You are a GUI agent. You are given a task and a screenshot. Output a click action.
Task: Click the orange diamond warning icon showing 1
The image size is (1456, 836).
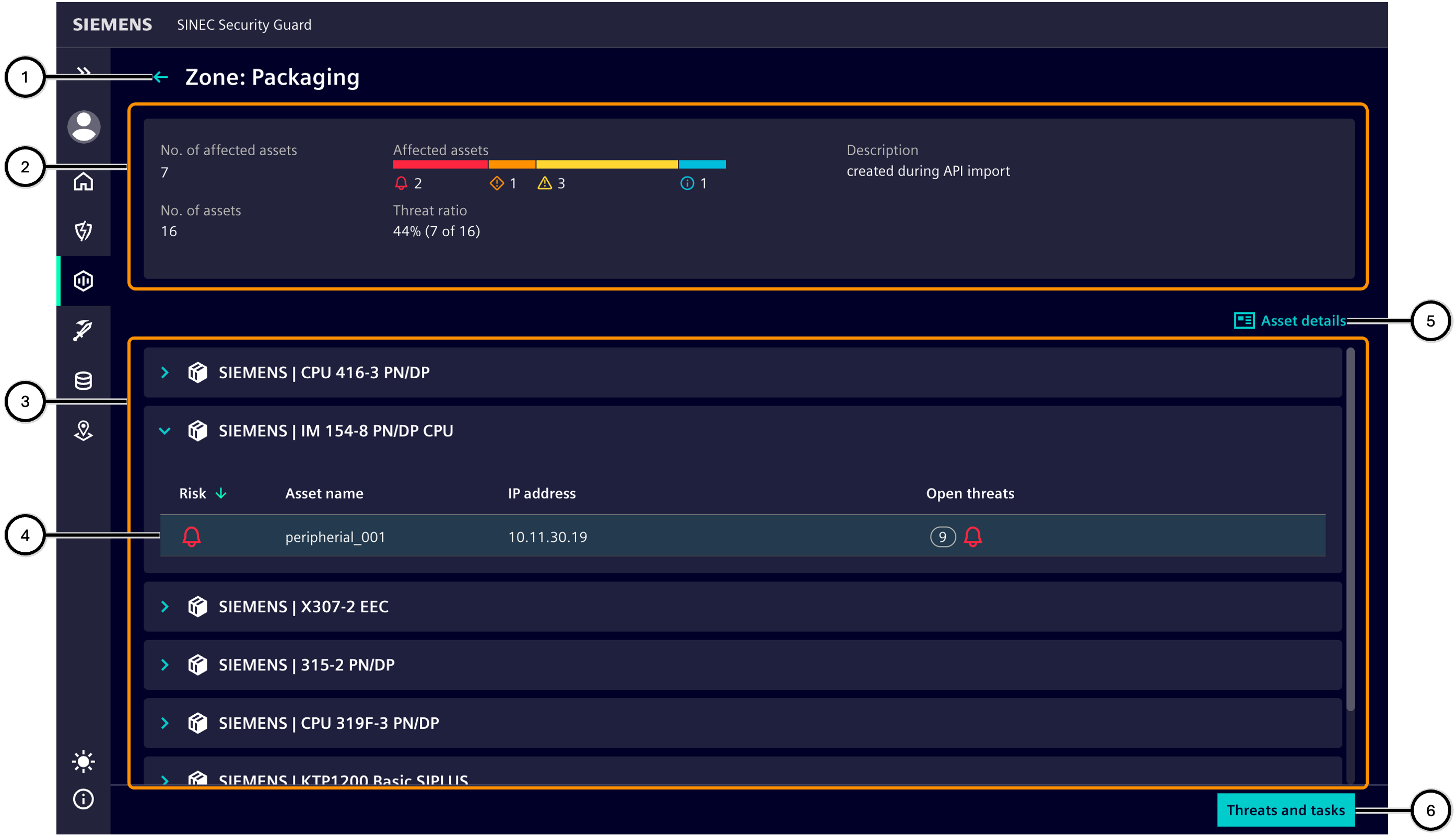pos(497,183)
